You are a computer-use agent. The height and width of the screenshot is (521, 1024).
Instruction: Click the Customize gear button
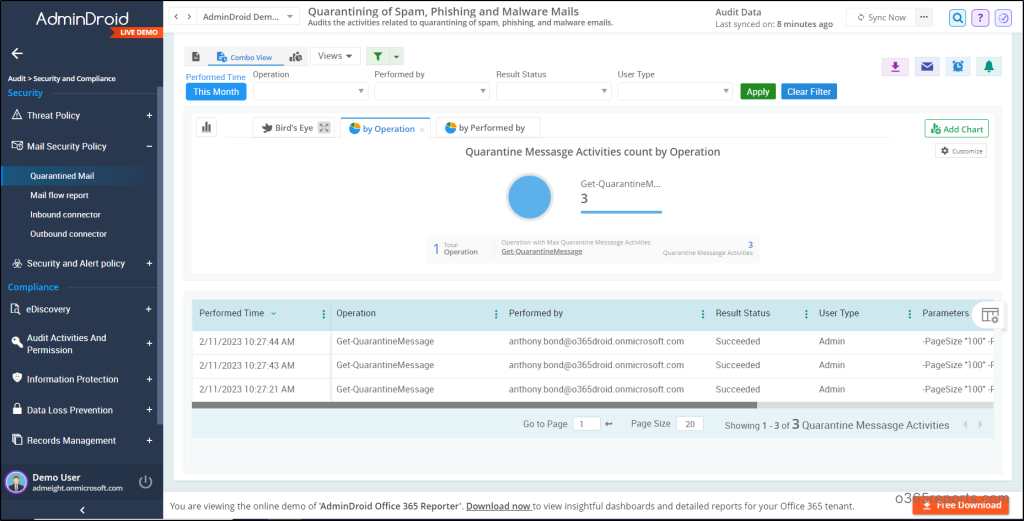pos(961,151)
